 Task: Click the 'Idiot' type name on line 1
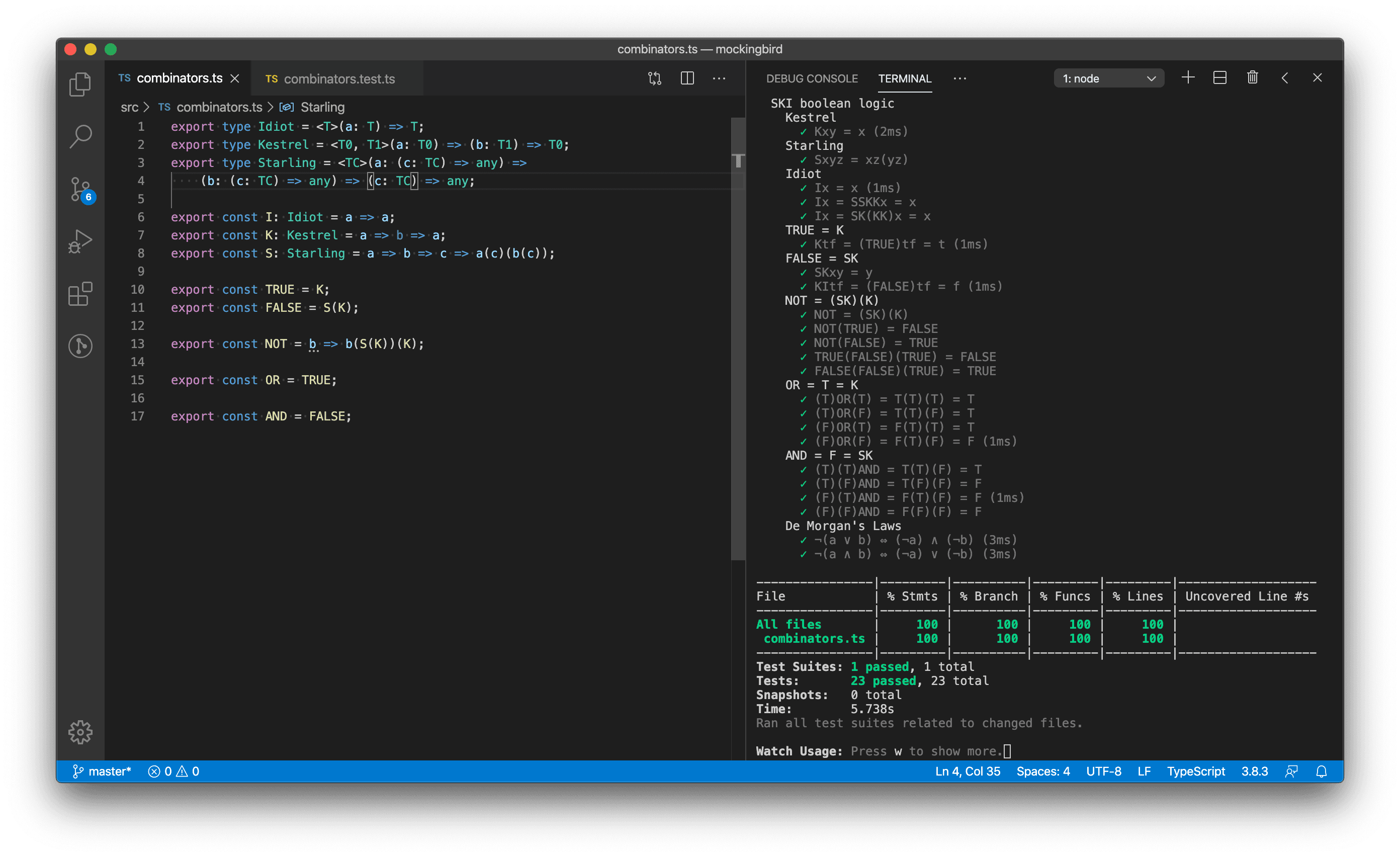(276, 126)
